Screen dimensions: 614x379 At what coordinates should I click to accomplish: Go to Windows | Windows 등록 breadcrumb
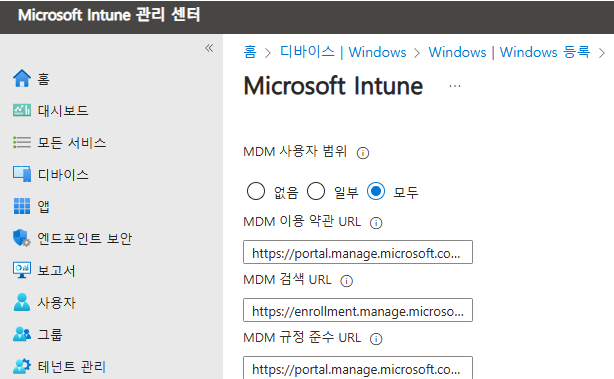pyautogui.click(x=509, y=52)
